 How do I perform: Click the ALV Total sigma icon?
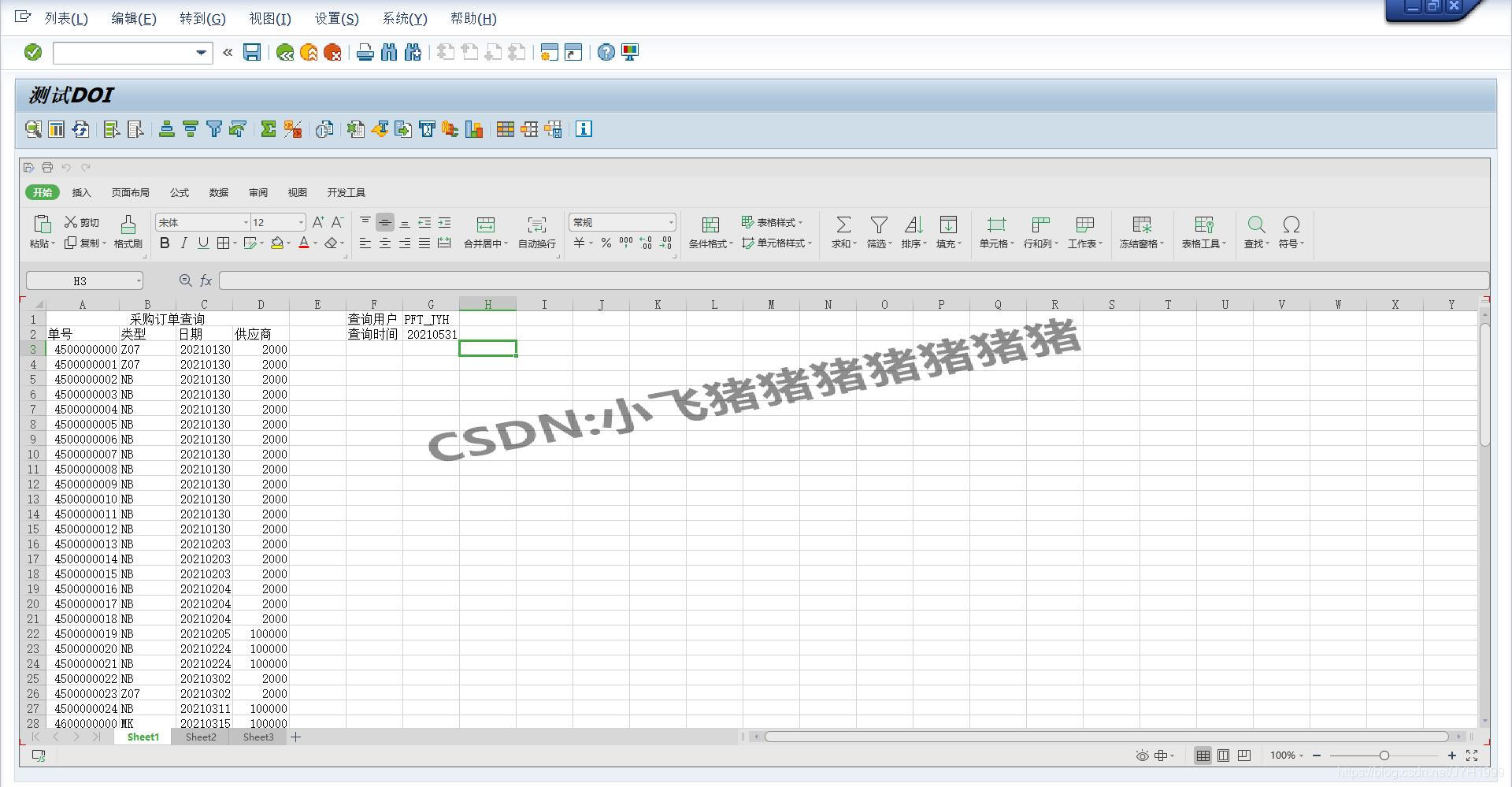[x=269, y=129]
